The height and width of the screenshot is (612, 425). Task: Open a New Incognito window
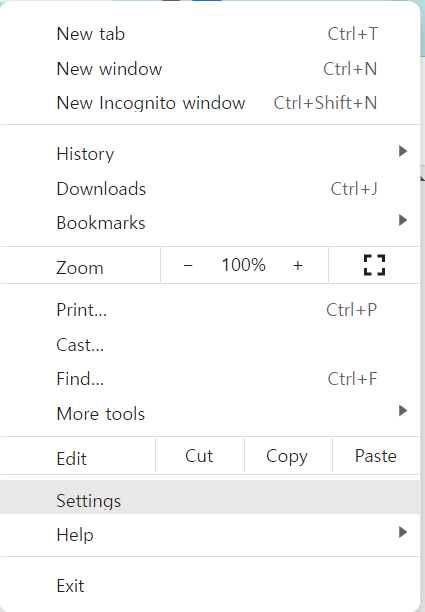pyautogui.click(x=210, y=103)
